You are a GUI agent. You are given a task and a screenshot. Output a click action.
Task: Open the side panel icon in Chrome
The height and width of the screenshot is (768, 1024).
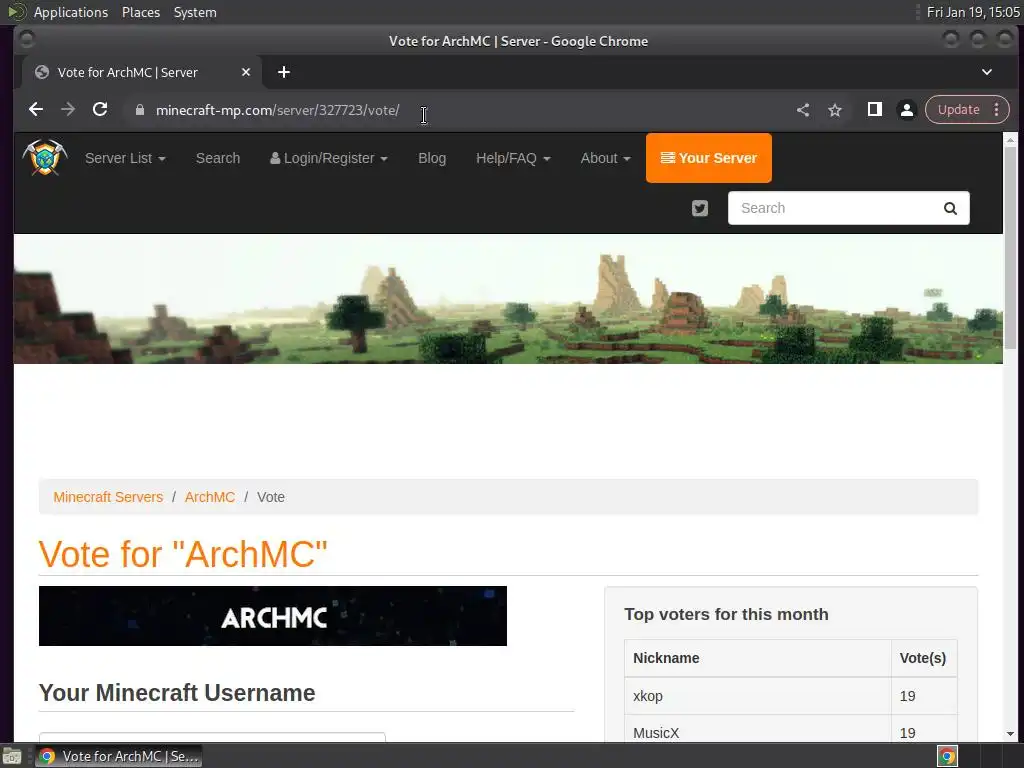(x=874, y=110)
